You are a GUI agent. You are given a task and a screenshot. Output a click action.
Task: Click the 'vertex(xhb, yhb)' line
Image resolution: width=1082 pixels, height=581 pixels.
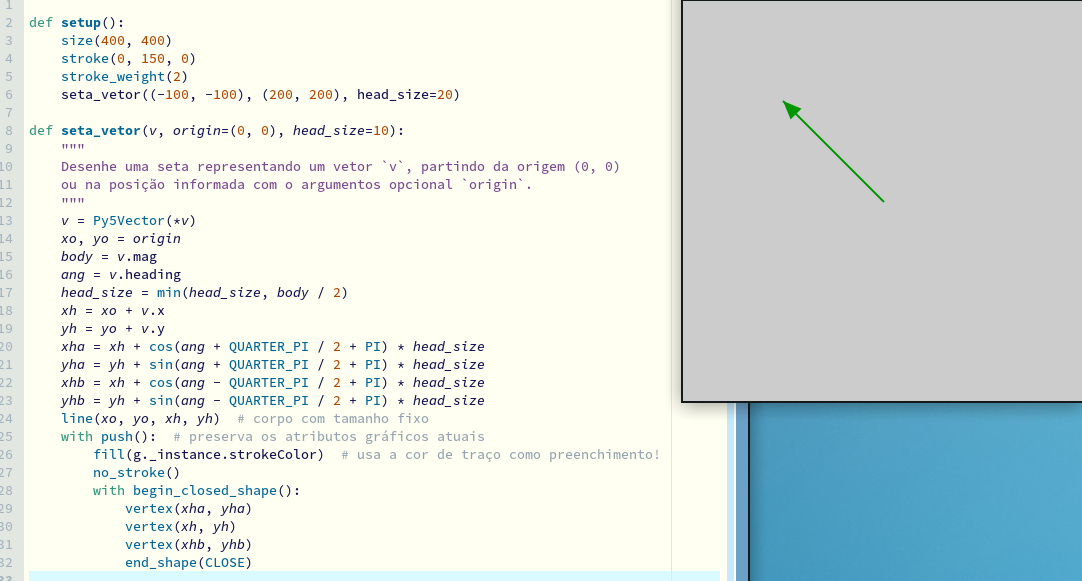point(188,544)
